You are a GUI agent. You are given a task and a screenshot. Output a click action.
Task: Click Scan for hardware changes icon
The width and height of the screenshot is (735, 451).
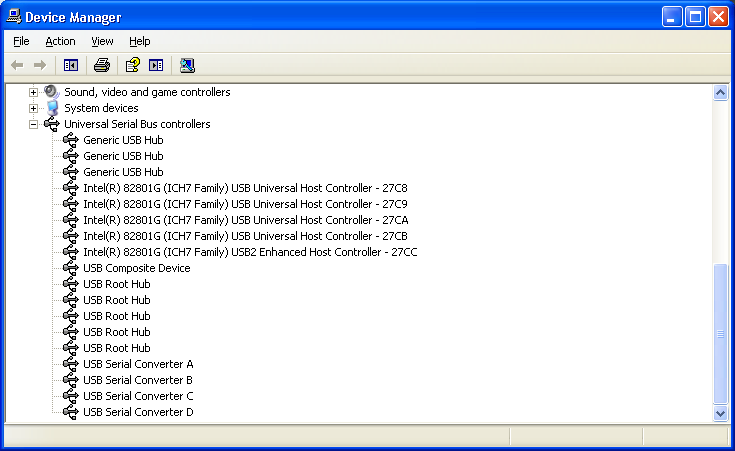click(187, 65)
